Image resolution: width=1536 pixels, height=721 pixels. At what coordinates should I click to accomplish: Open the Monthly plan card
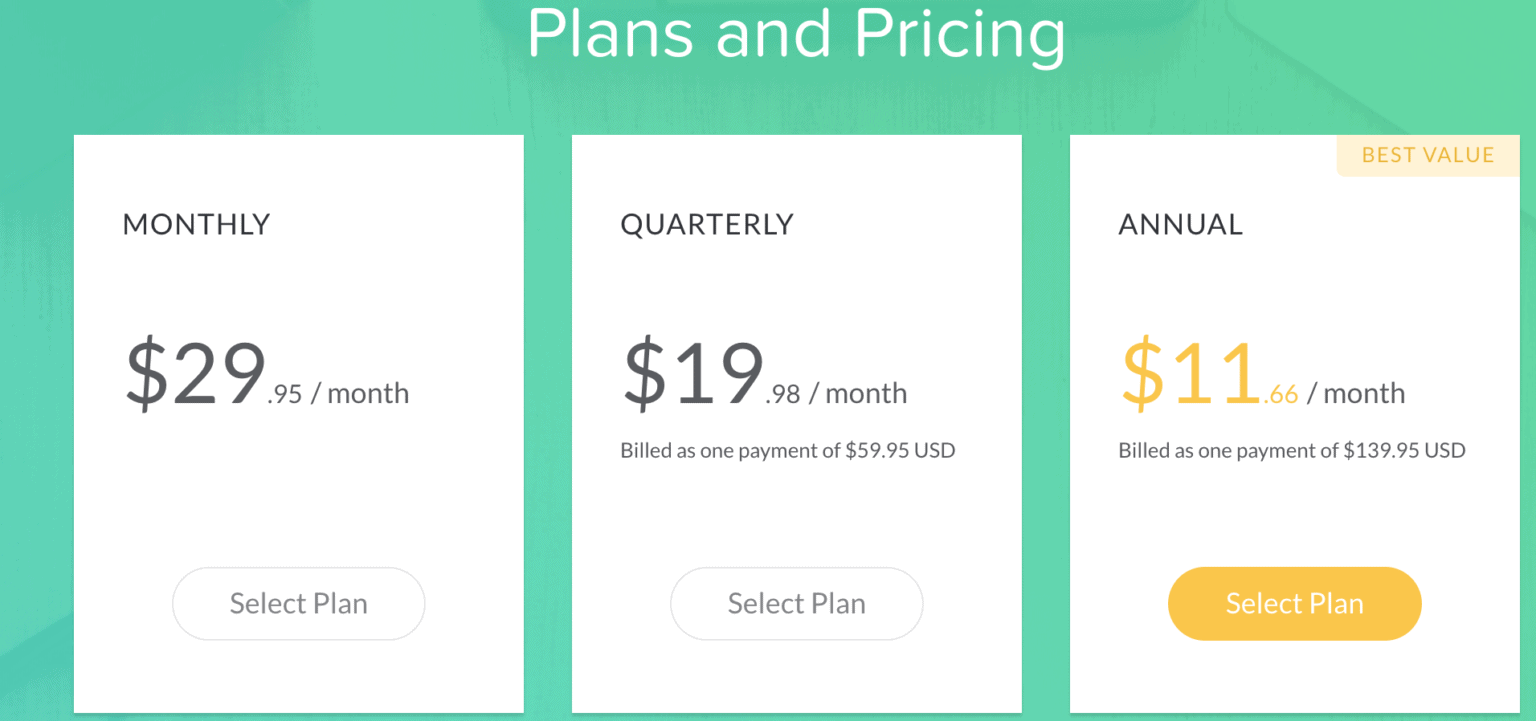(x=298, y=480)
